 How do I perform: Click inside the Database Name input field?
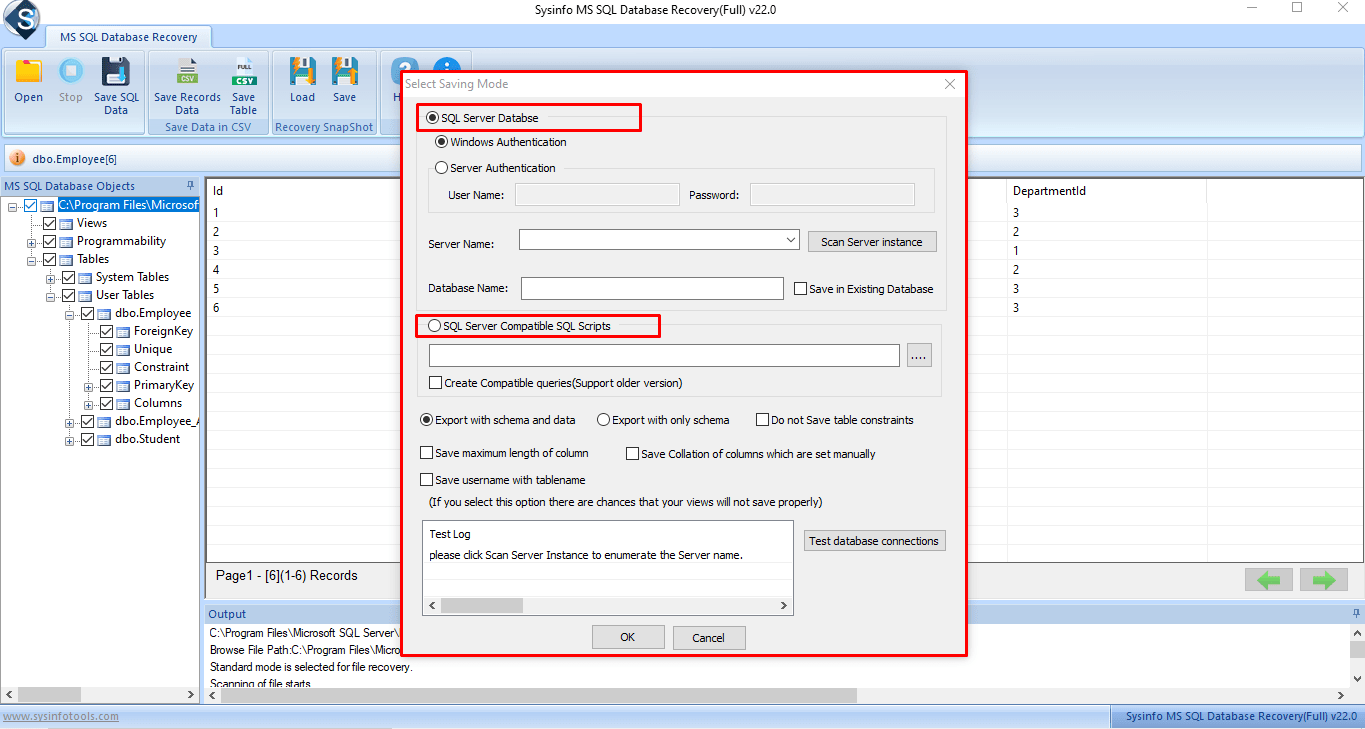[x=650, y=288]
